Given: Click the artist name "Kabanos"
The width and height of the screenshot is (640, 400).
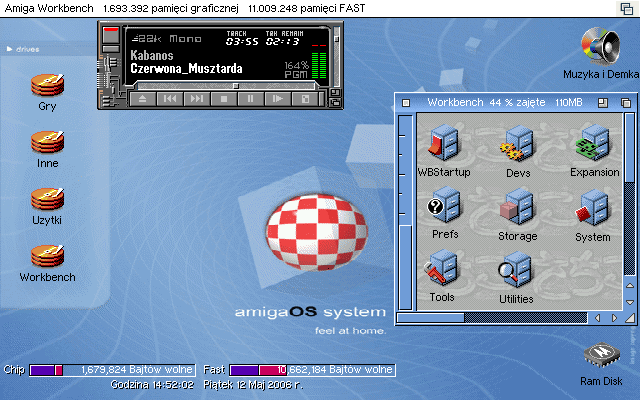Looking at the screenshot, I should pos(152,56).
